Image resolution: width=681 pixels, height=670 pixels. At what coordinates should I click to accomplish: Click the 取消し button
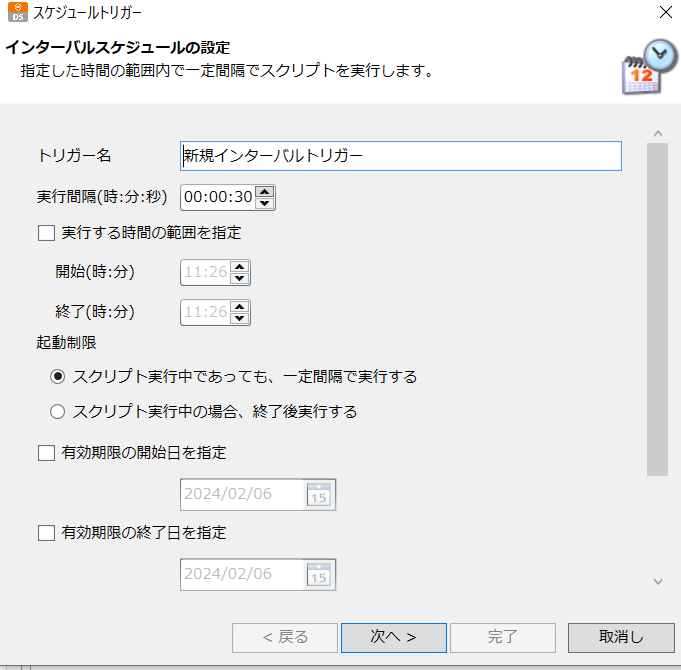(621, 637)
